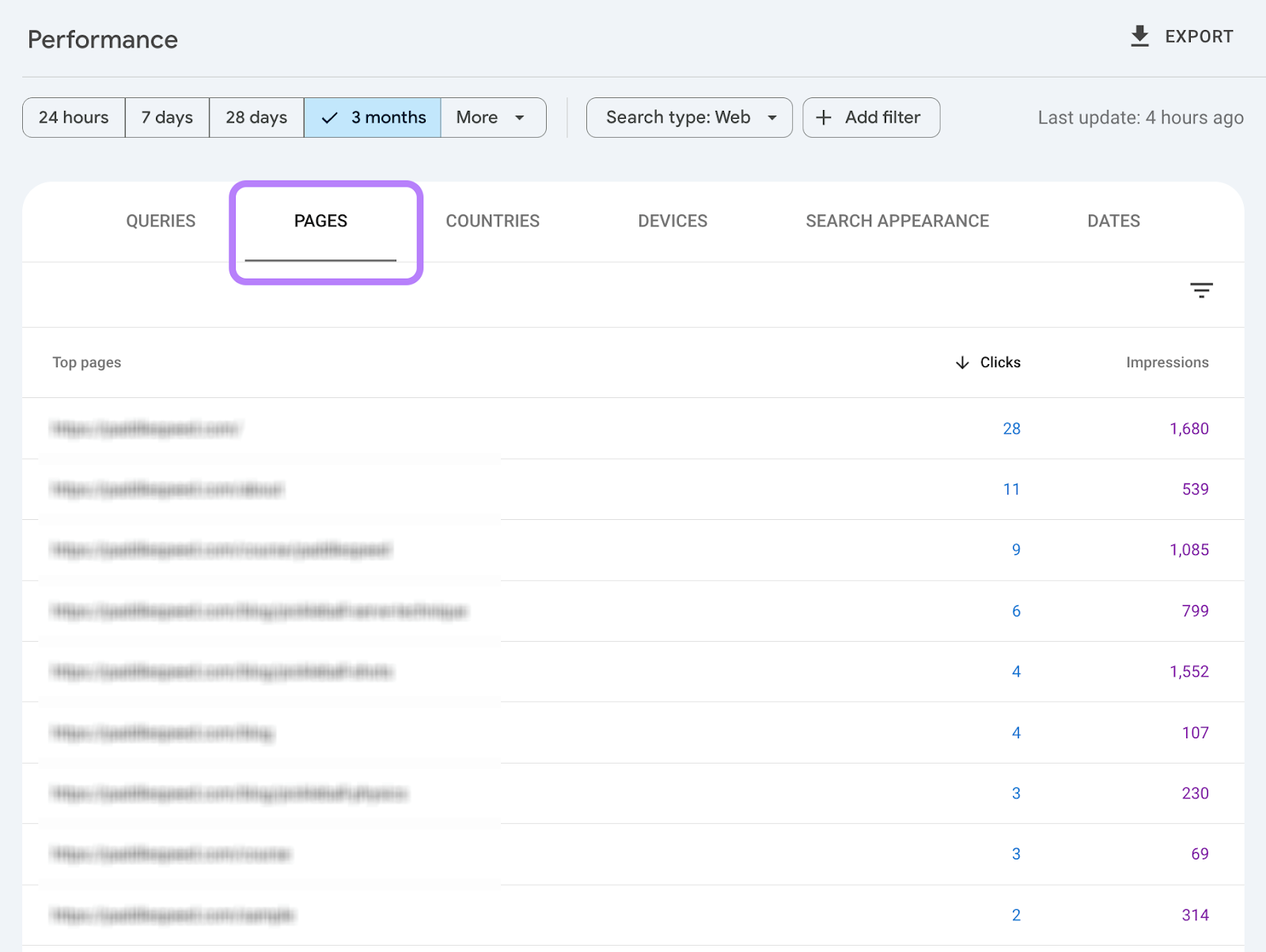1266x952 pixels.
Task: Click the chevron on the More button
Action: point(518,117)
